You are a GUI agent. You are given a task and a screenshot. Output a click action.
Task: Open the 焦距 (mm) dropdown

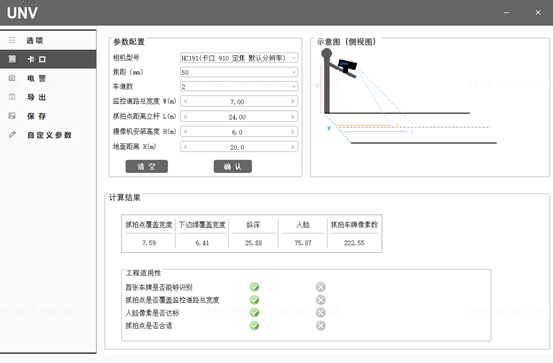point(239,72)
